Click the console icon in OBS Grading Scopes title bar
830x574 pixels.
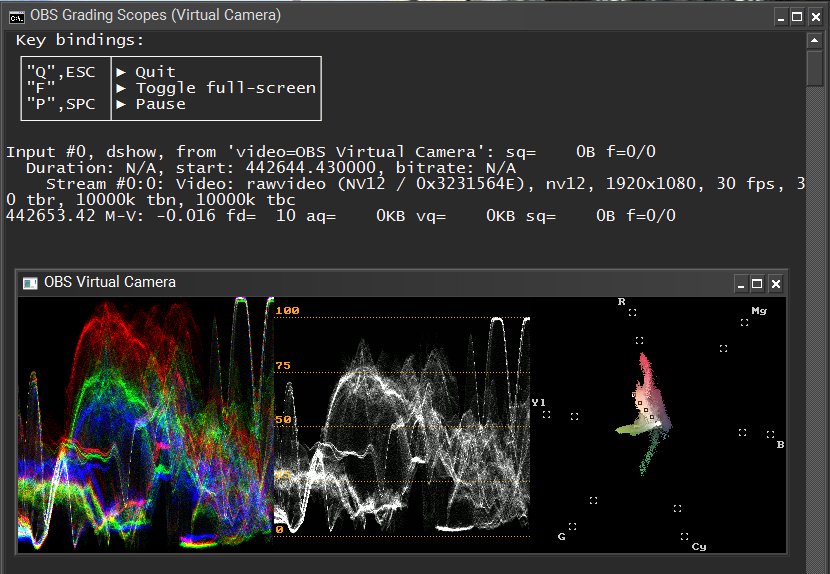[16, 17]
